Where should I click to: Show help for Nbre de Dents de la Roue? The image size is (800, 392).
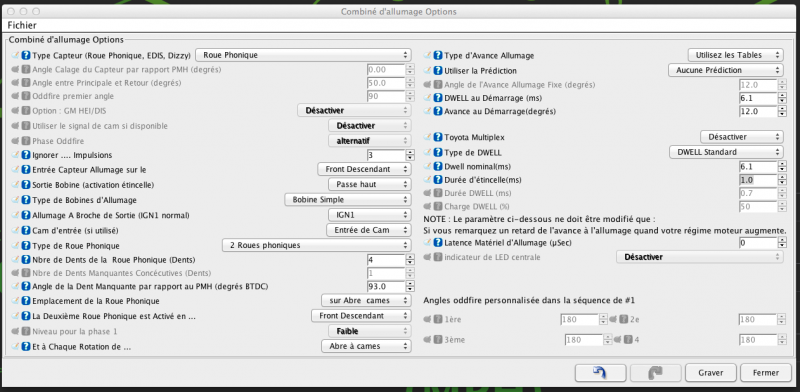(27, 260)
